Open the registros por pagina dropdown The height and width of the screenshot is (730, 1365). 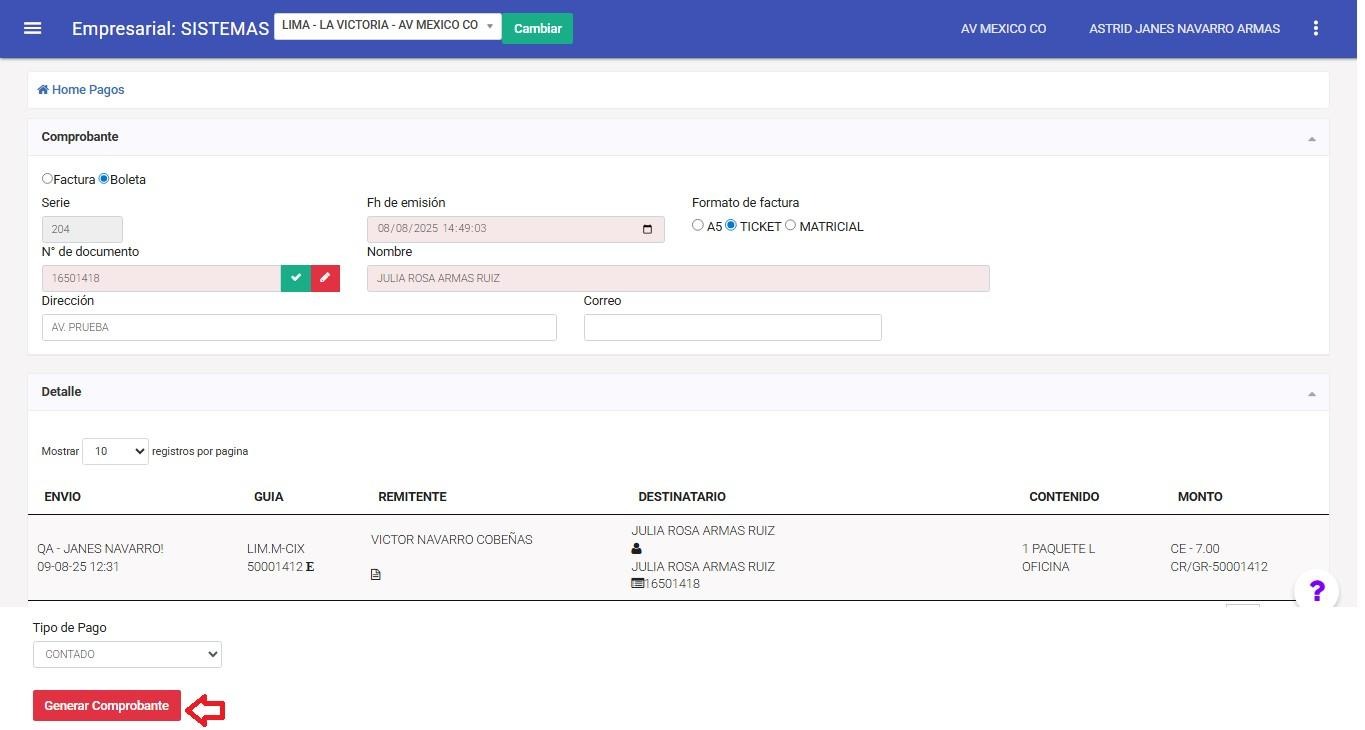click(x=115, y=452)
